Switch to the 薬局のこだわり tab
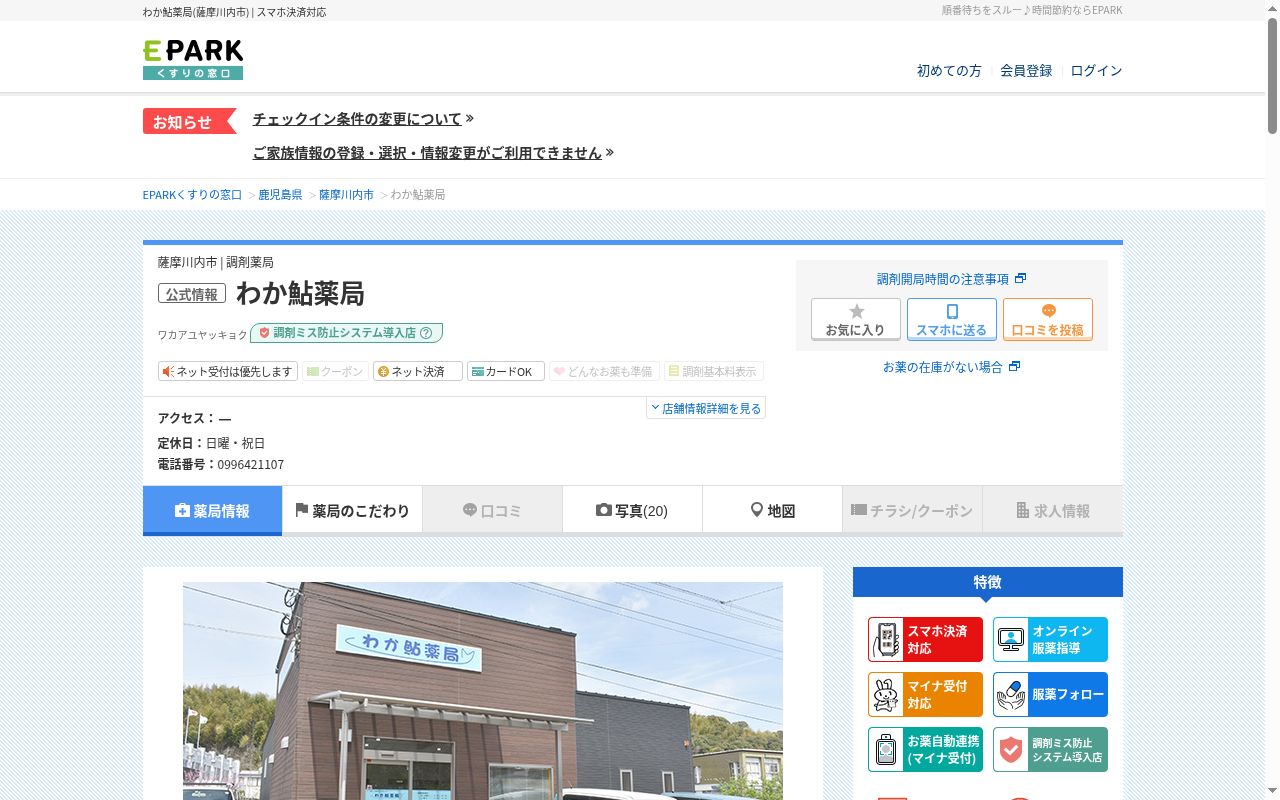The width and height of the screenshot is (1280, 800). (x=352, y=511)
